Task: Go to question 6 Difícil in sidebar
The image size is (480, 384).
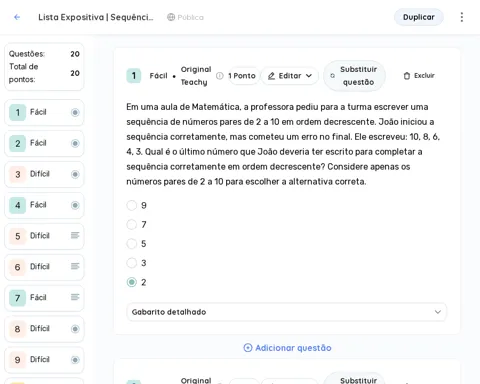Action: (x=44, y=267)
